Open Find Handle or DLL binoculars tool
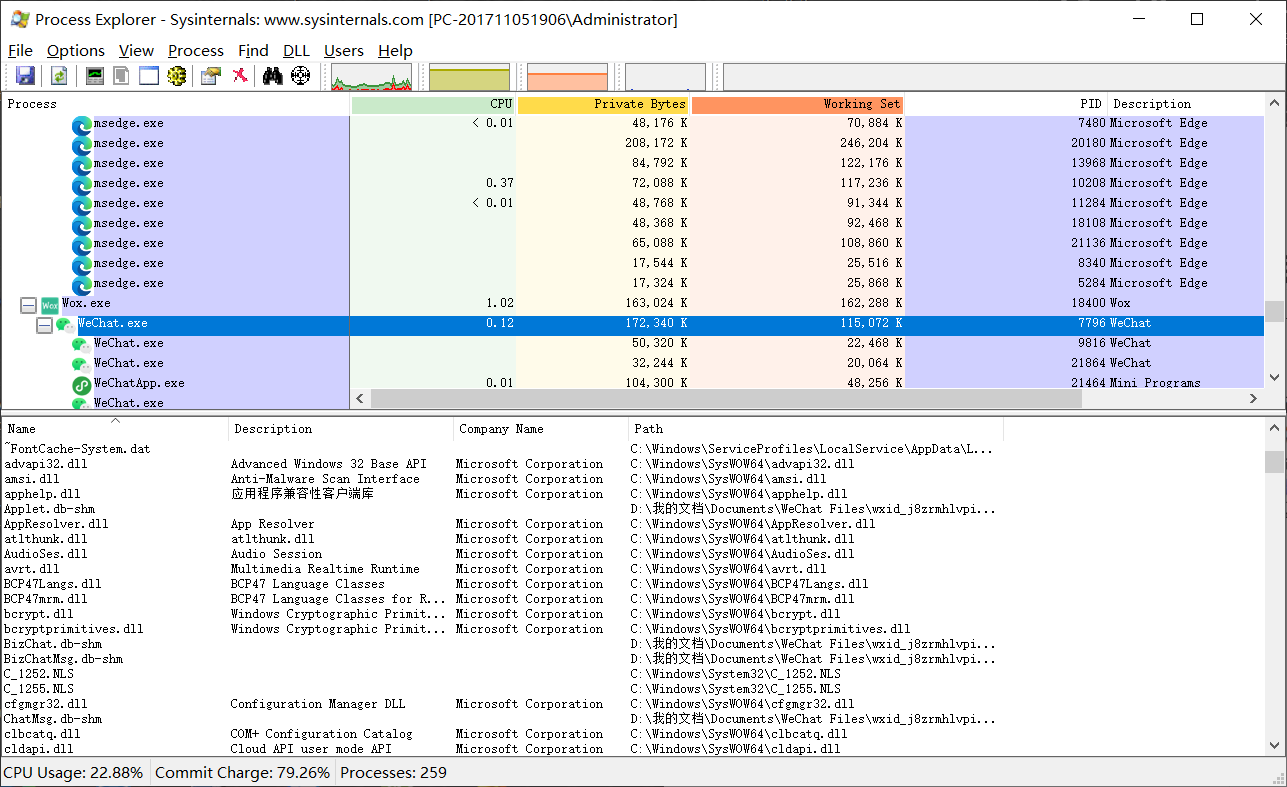 coord(271,75)
